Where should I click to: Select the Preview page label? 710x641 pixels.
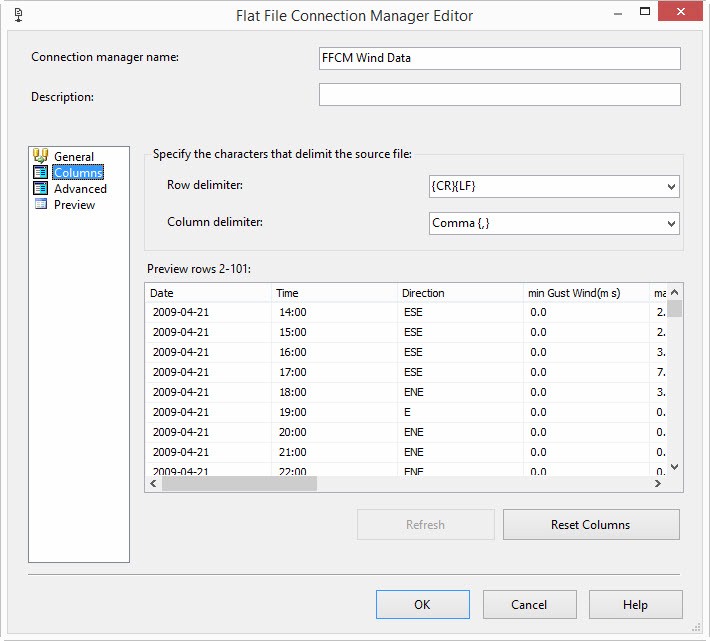tap(74, 205)
